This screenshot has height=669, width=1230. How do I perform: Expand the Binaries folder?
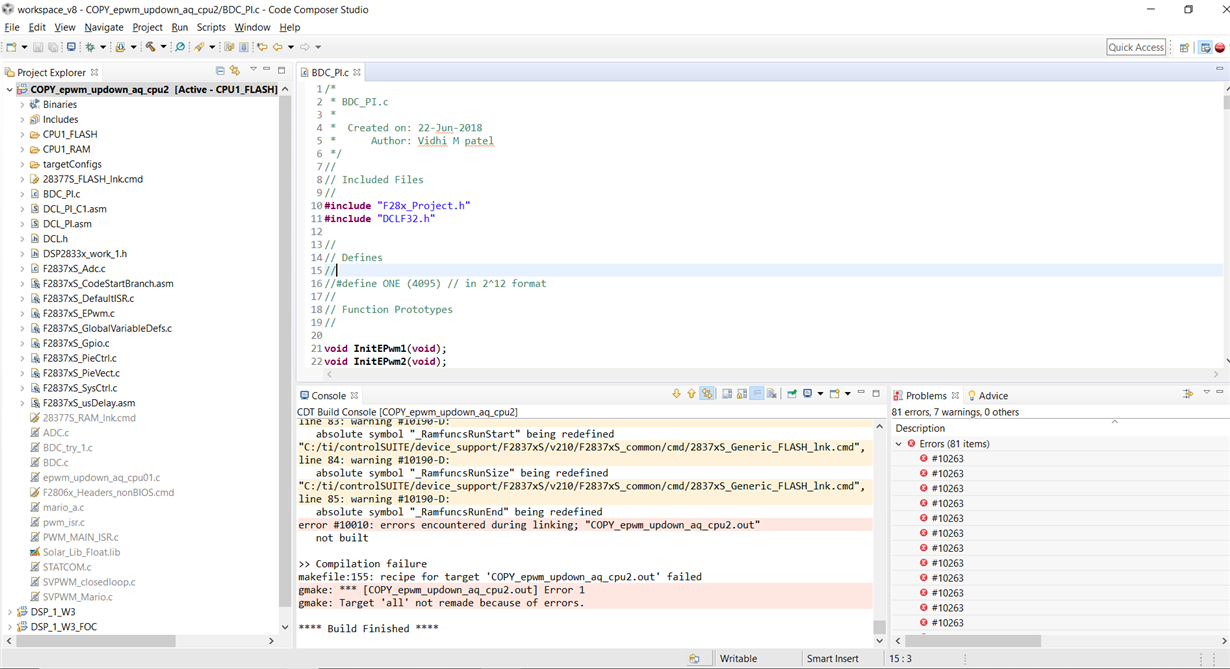pyautogui.click(x=22, y=104)
